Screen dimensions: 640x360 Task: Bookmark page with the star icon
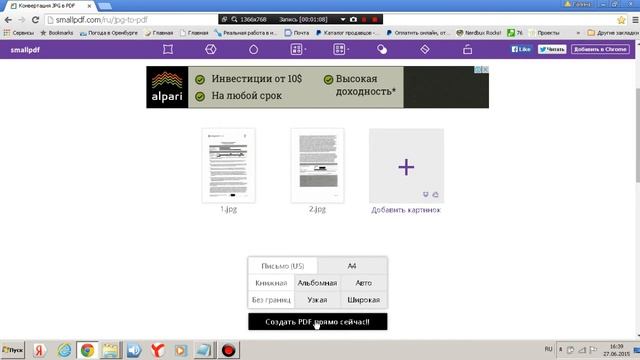(621, 20)
